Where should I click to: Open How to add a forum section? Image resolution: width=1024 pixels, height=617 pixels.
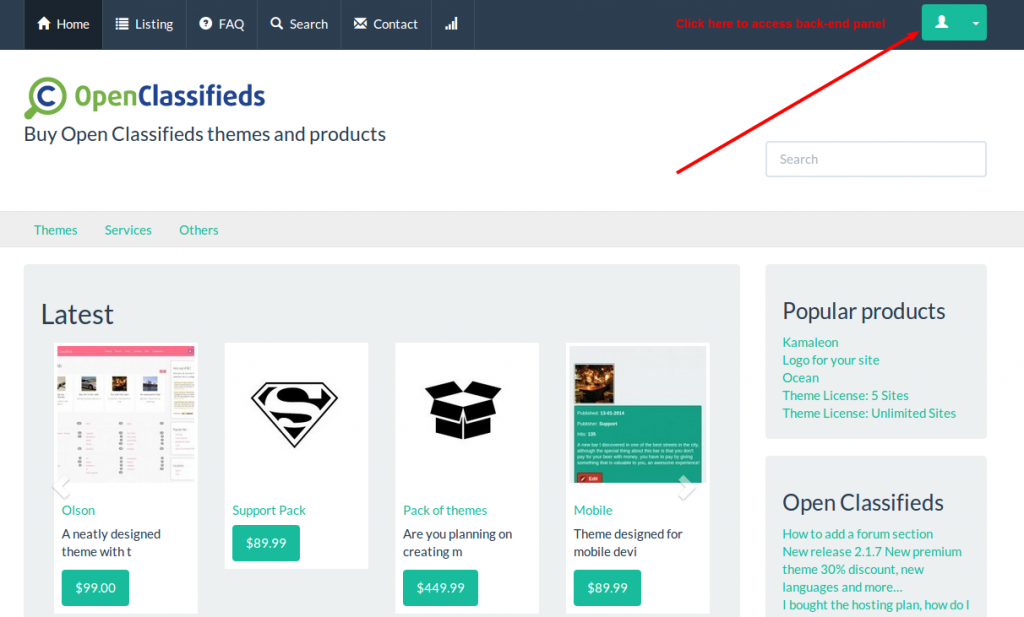857,534
